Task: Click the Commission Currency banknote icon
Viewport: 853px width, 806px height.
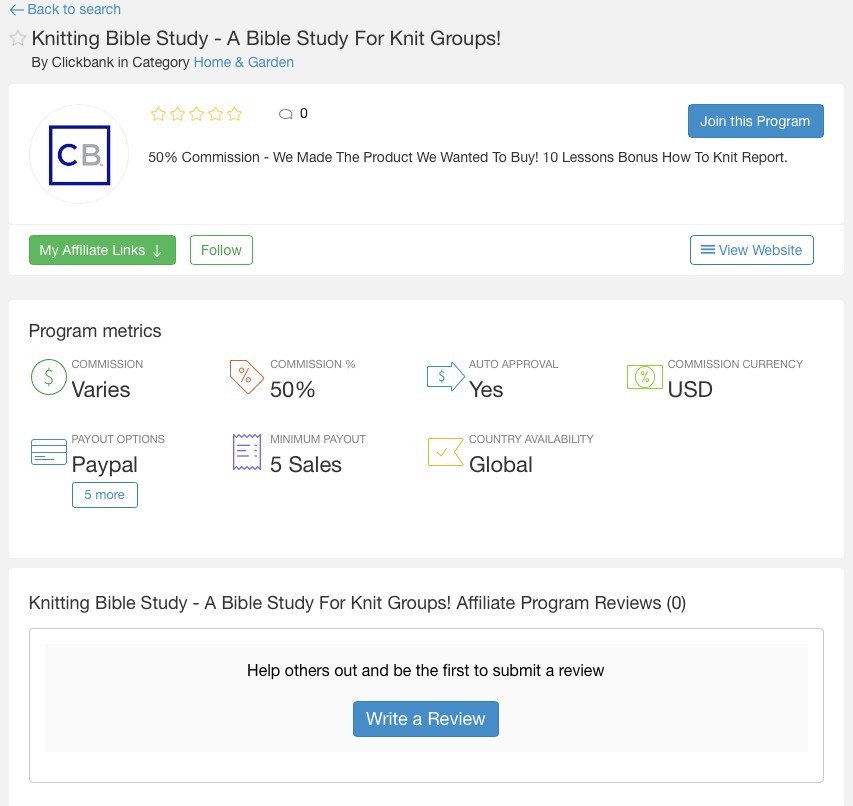Action: pos(645,376)
